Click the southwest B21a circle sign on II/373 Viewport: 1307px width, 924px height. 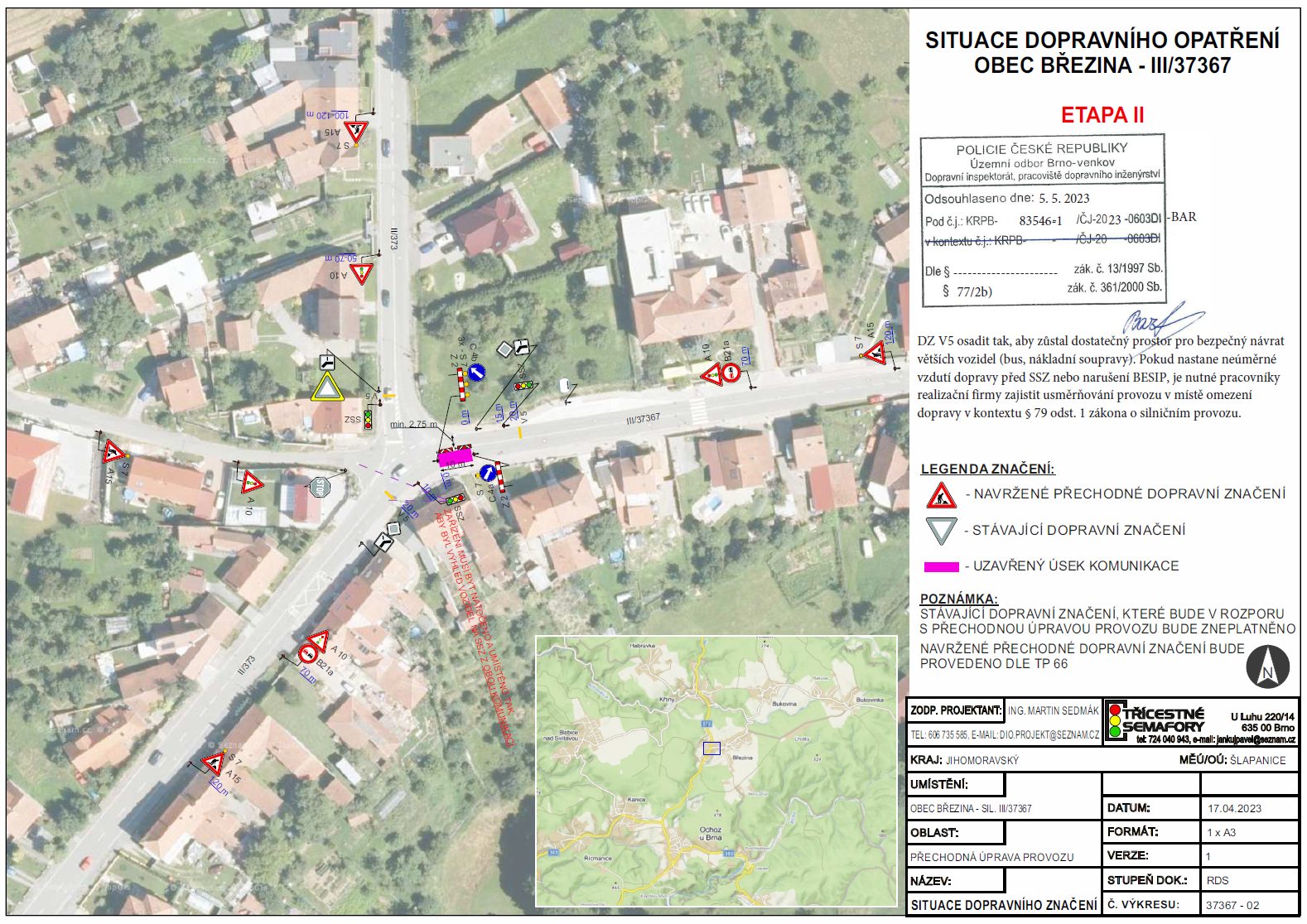point(307,654)
